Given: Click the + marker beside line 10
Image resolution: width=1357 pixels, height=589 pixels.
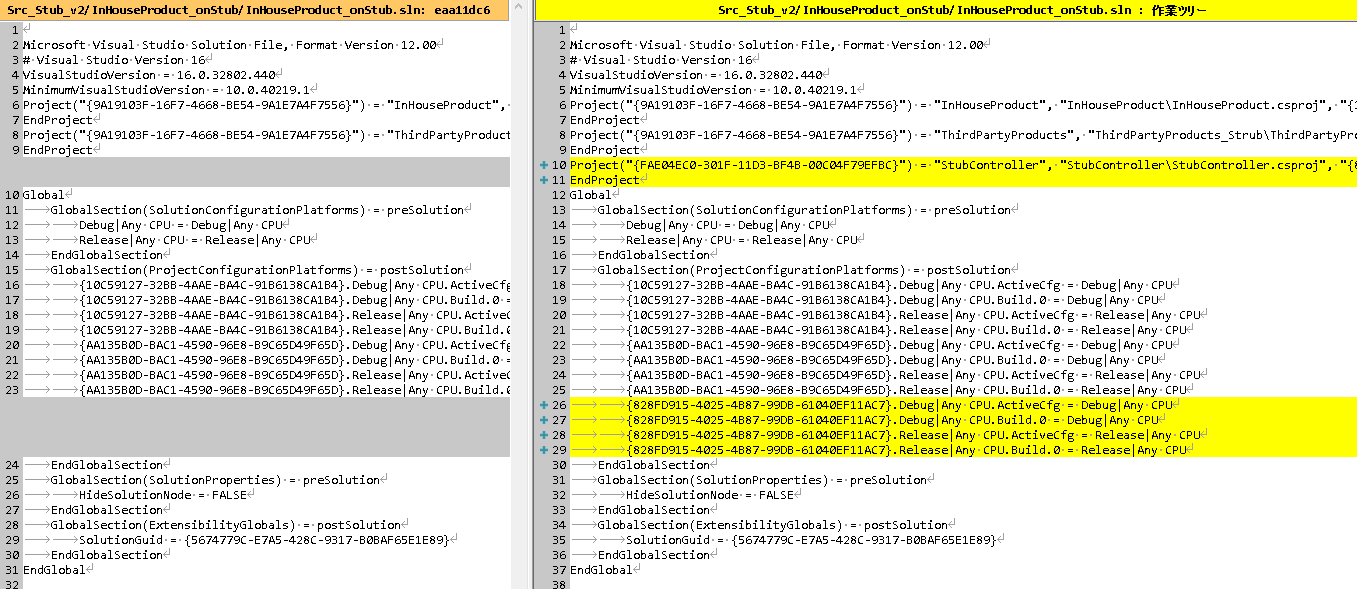Looking at the screenshot, I should 546,164.
